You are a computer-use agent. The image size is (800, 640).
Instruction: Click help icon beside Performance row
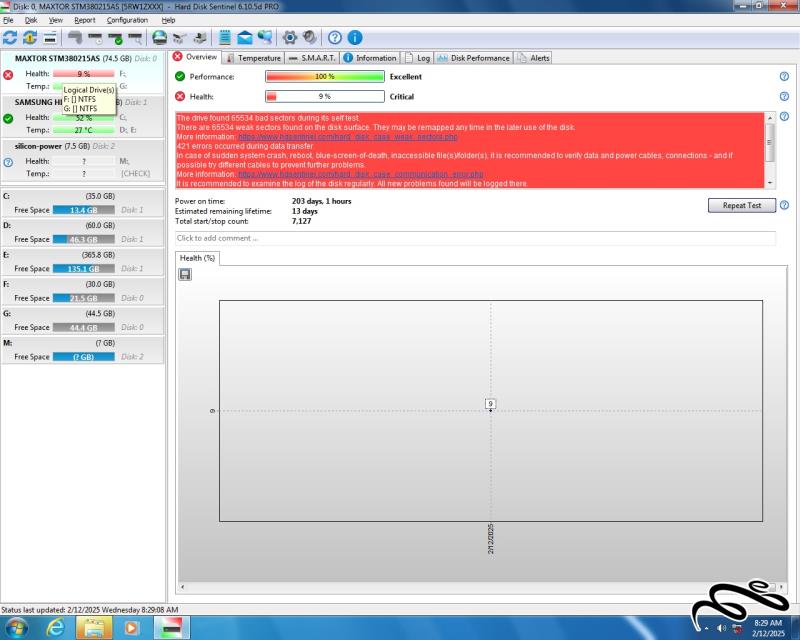[784, 77]
